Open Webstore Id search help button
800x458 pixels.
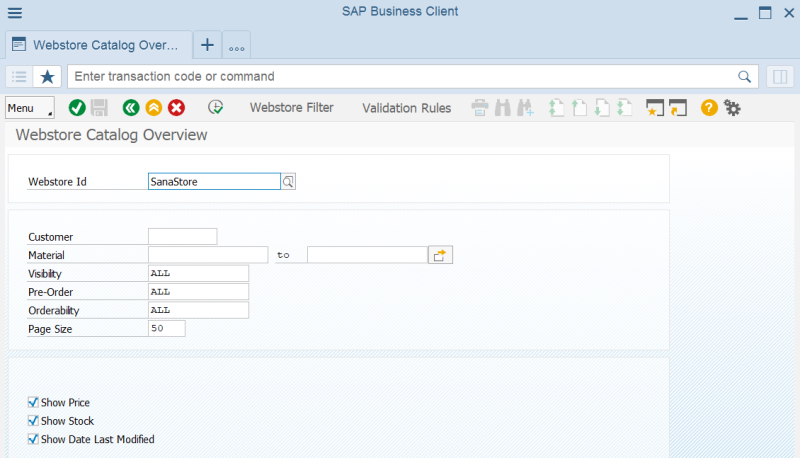[x=288, y=182]
